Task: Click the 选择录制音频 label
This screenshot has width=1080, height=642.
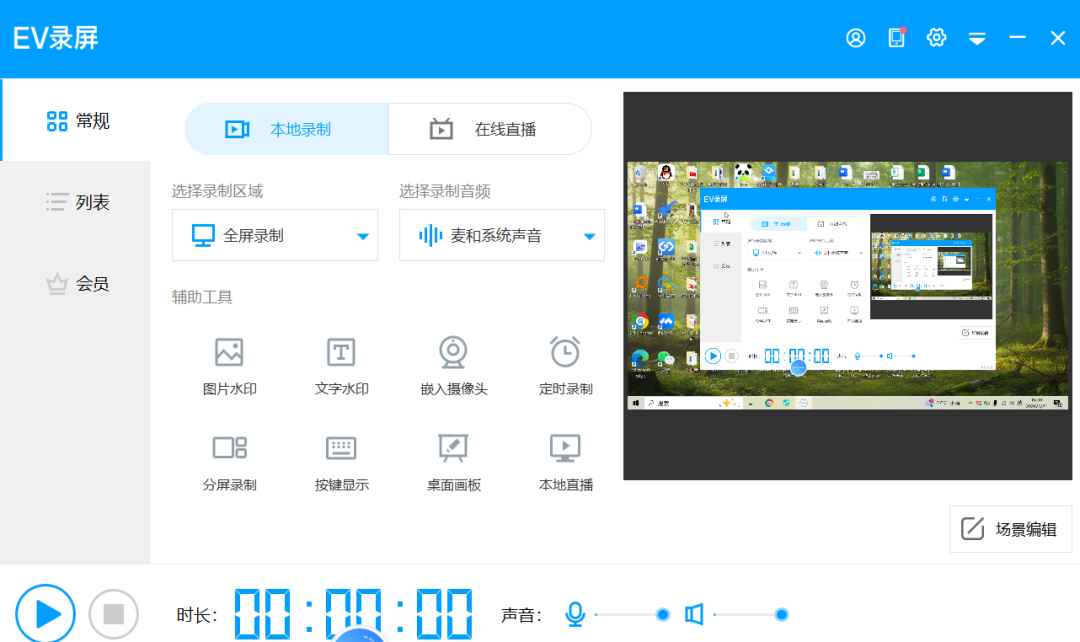Action: [444, 191]
